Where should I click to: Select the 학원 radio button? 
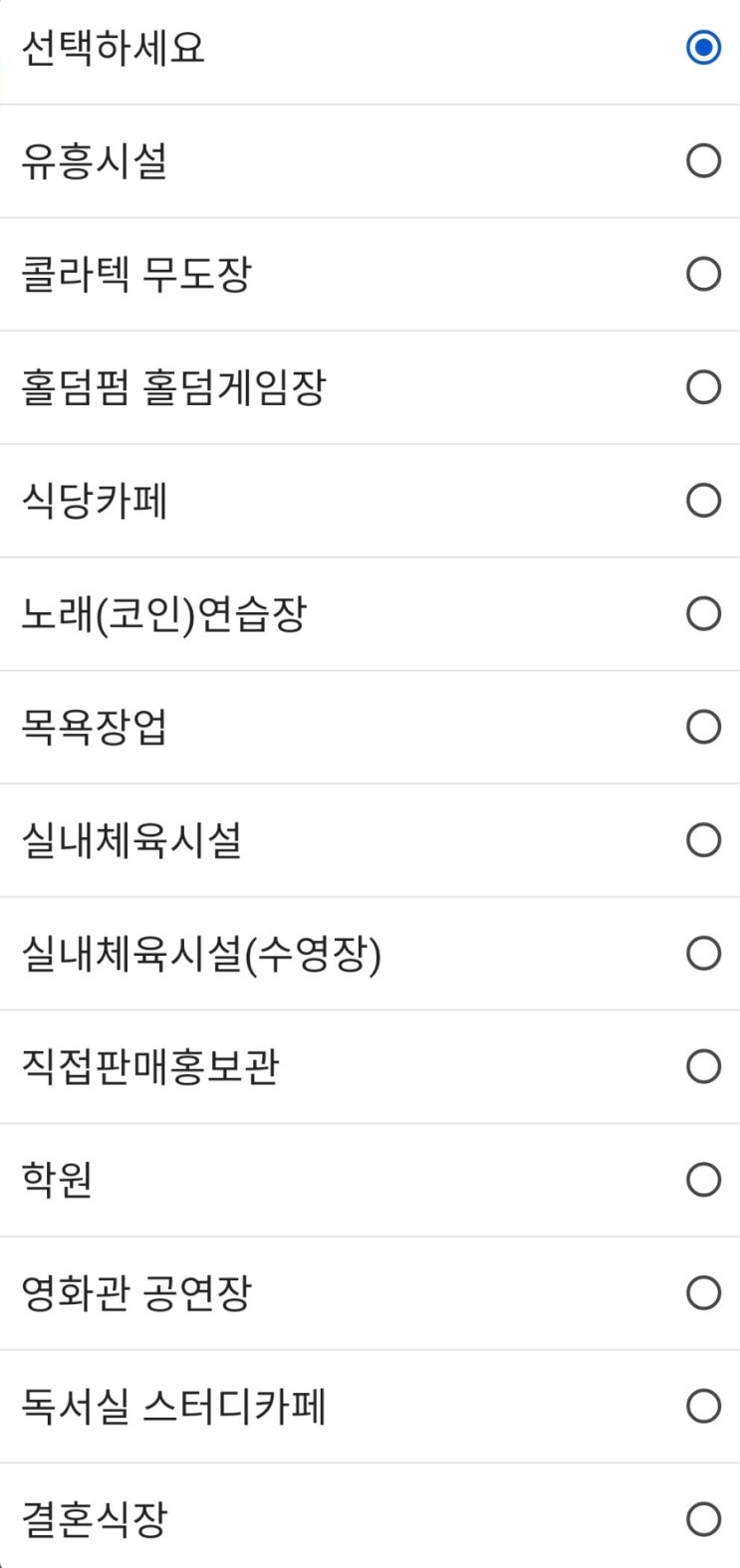pyautogui.click(x=703, y=1180)
